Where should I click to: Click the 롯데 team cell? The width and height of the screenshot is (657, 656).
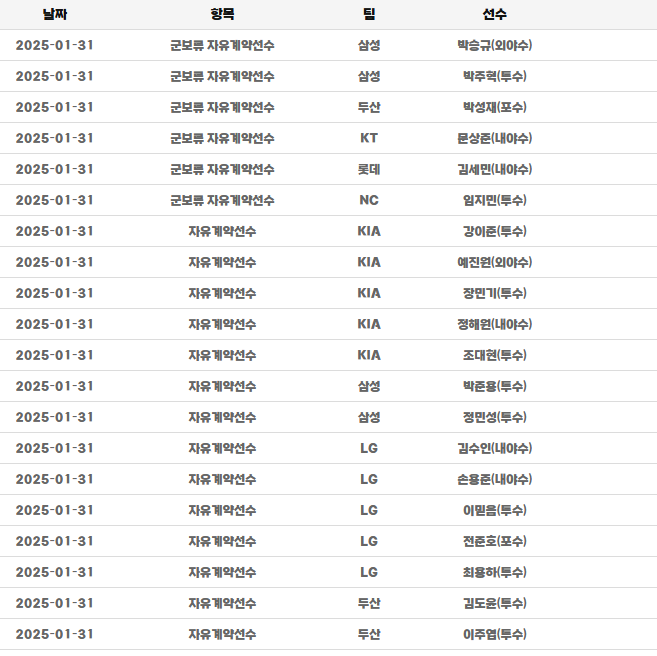point(369,169)
